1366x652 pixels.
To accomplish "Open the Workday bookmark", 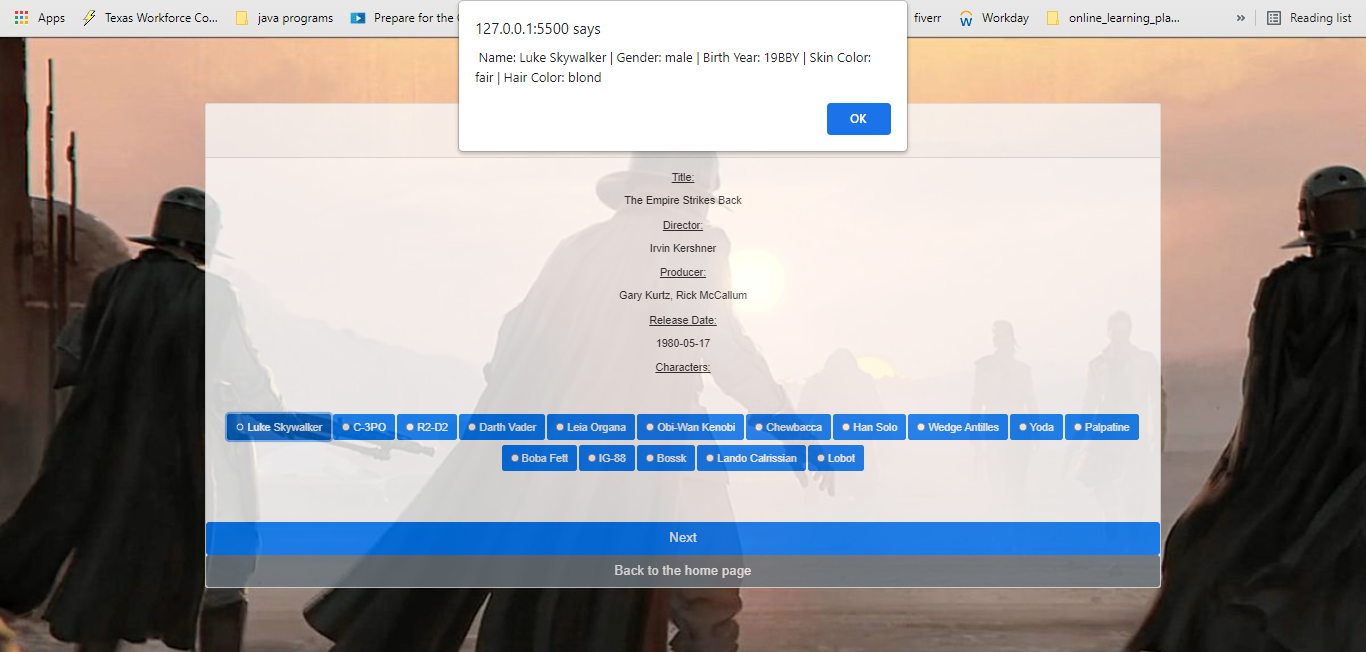I will coord(994,18).
